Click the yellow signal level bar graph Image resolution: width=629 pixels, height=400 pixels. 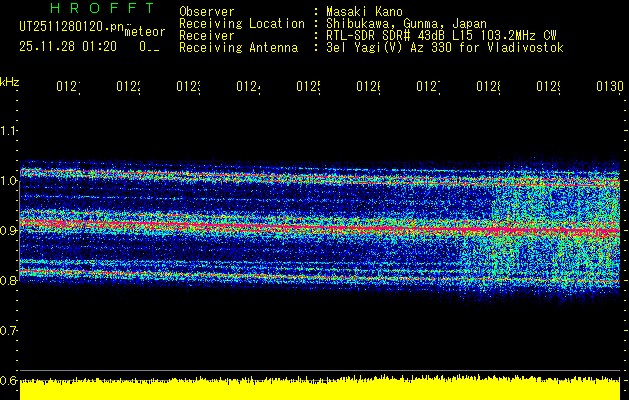pyautogui.click(x=320, y=388)
